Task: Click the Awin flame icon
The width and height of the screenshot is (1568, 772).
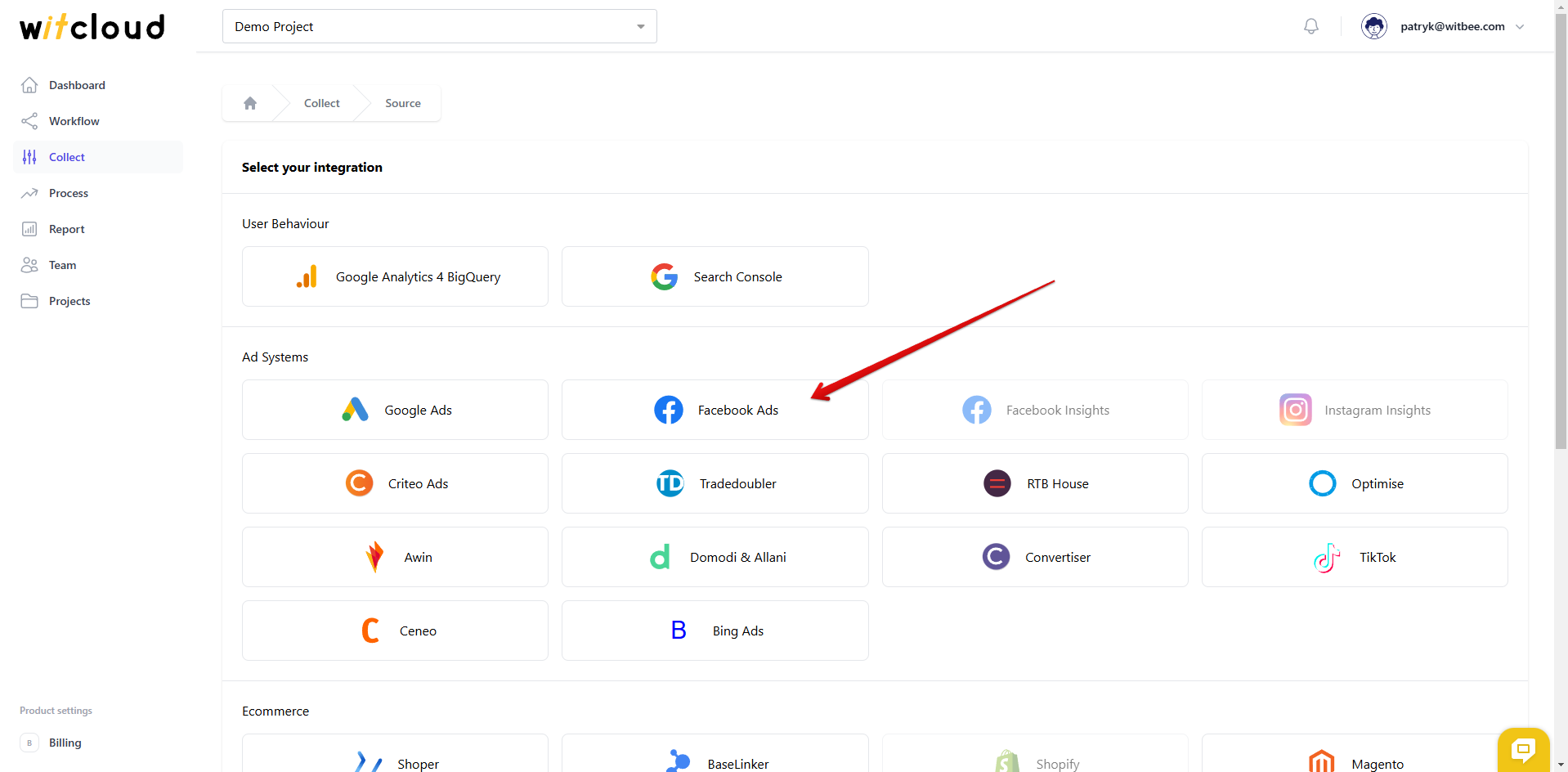Action: [375, 557]
